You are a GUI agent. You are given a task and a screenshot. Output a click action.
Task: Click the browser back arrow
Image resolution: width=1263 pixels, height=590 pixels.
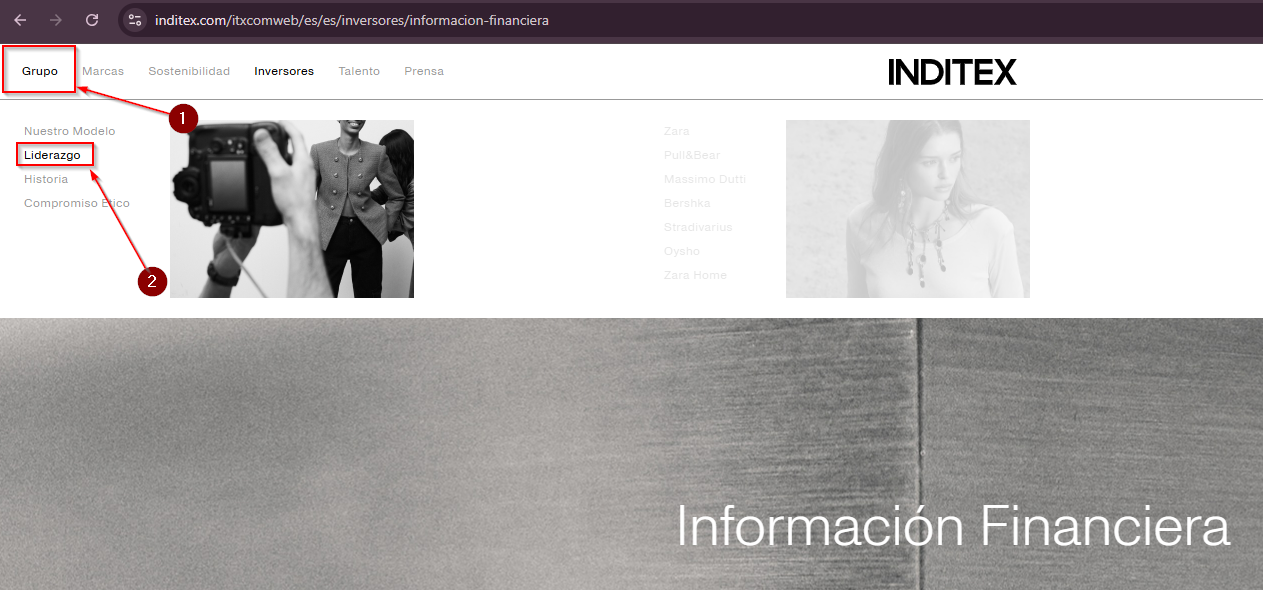tap(20, 20)
